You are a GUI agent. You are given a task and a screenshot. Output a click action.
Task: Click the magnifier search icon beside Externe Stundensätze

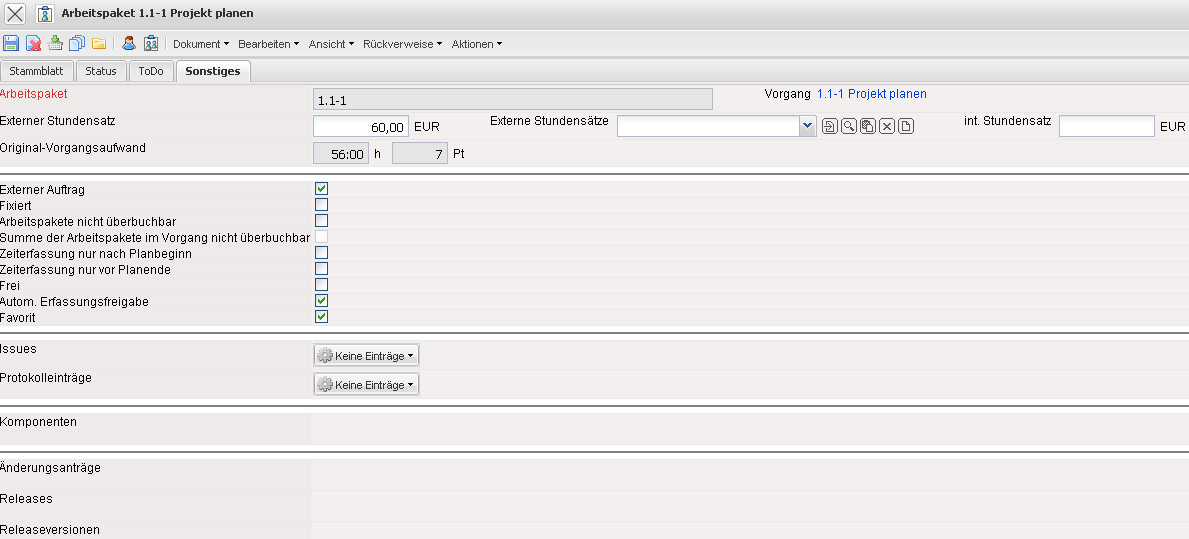[848, 126]
